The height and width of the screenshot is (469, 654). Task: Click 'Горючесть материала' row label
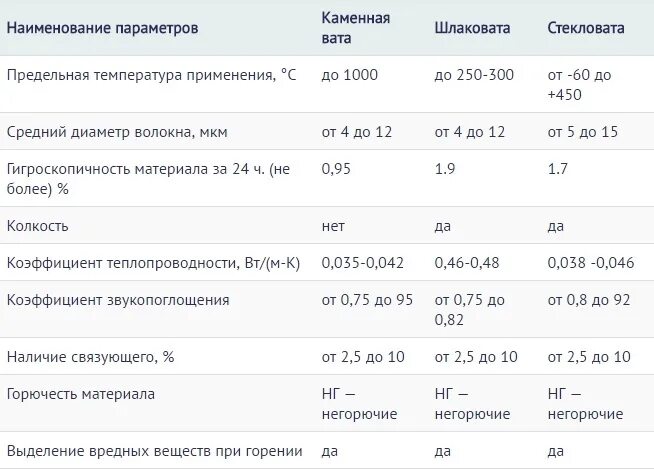80,394
